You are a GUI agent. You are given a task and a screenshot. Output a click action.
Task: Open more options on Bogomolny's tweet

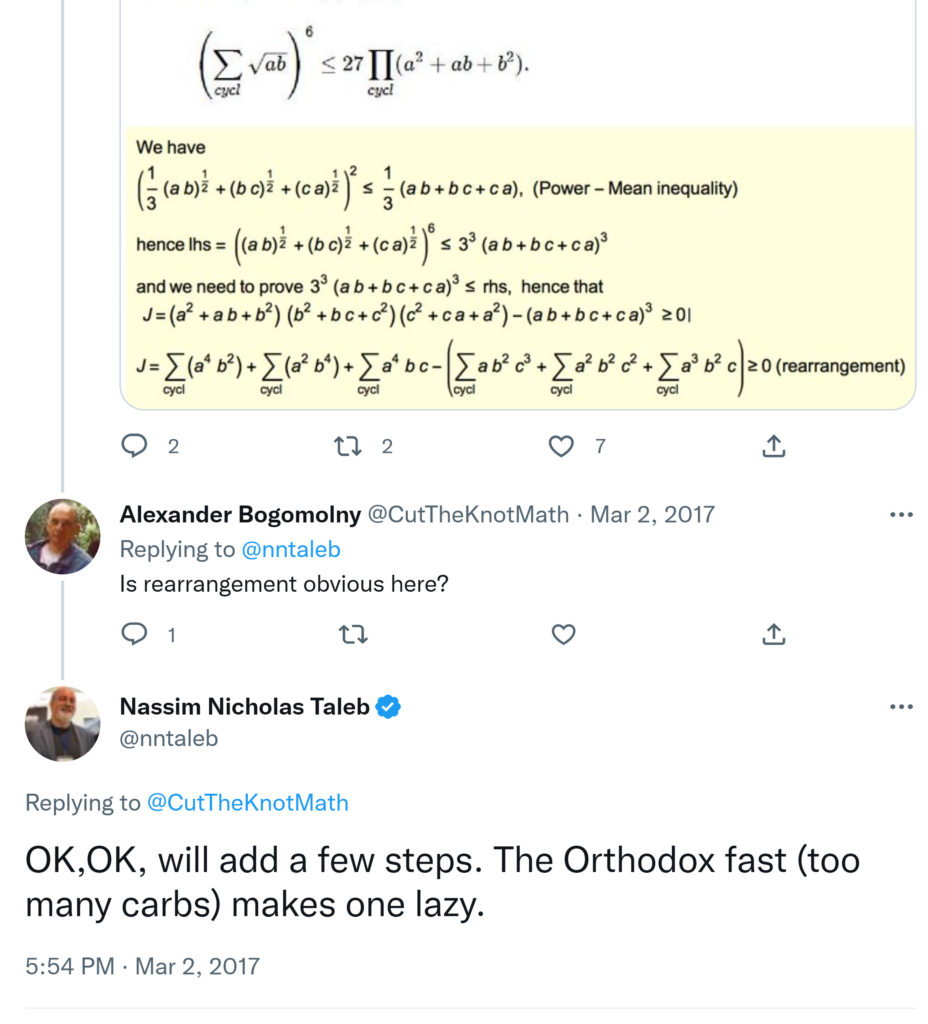coord(901,515)
